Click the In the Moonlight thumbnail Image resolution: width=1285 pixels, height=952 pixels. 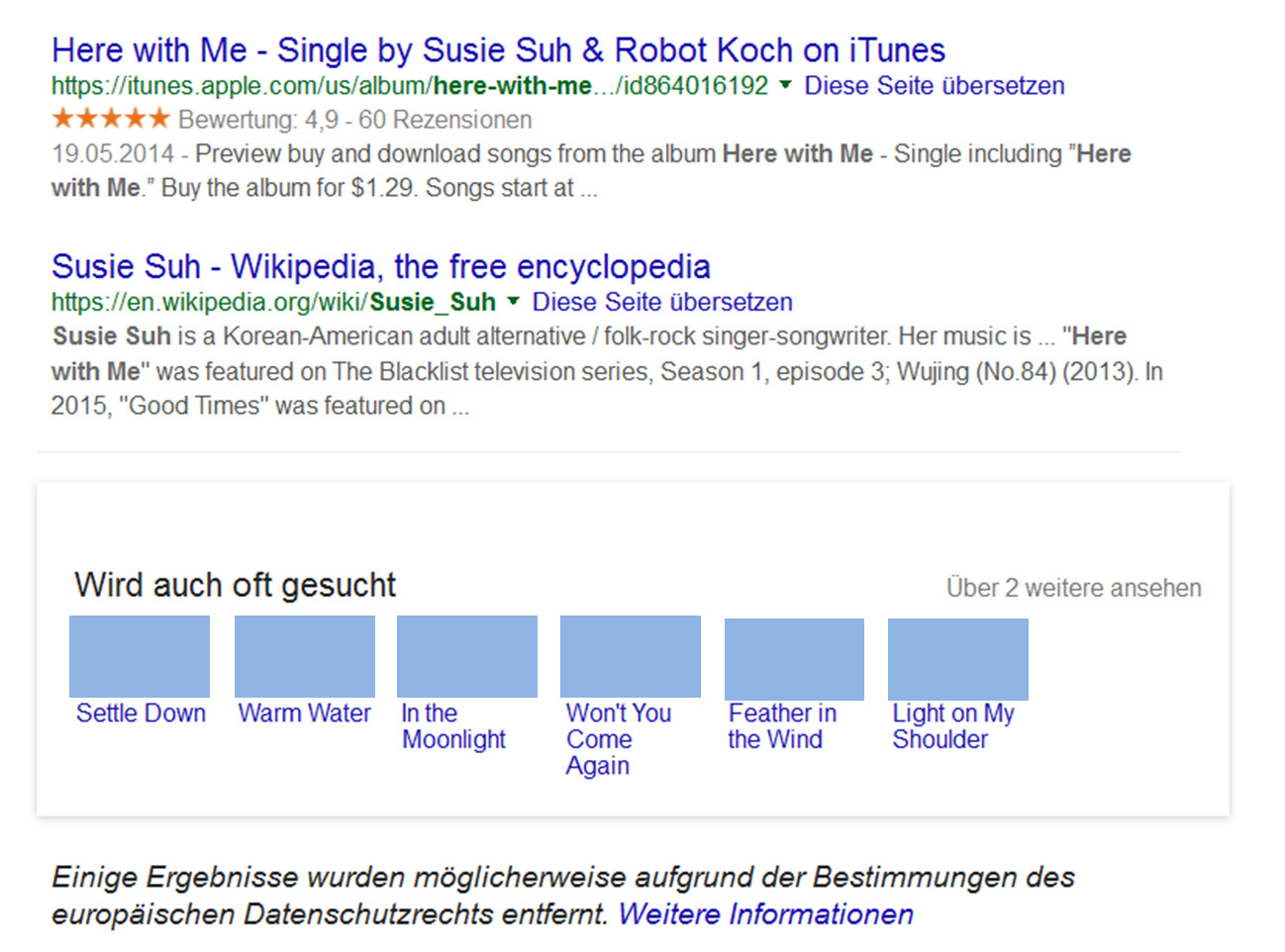pos(466,655)
